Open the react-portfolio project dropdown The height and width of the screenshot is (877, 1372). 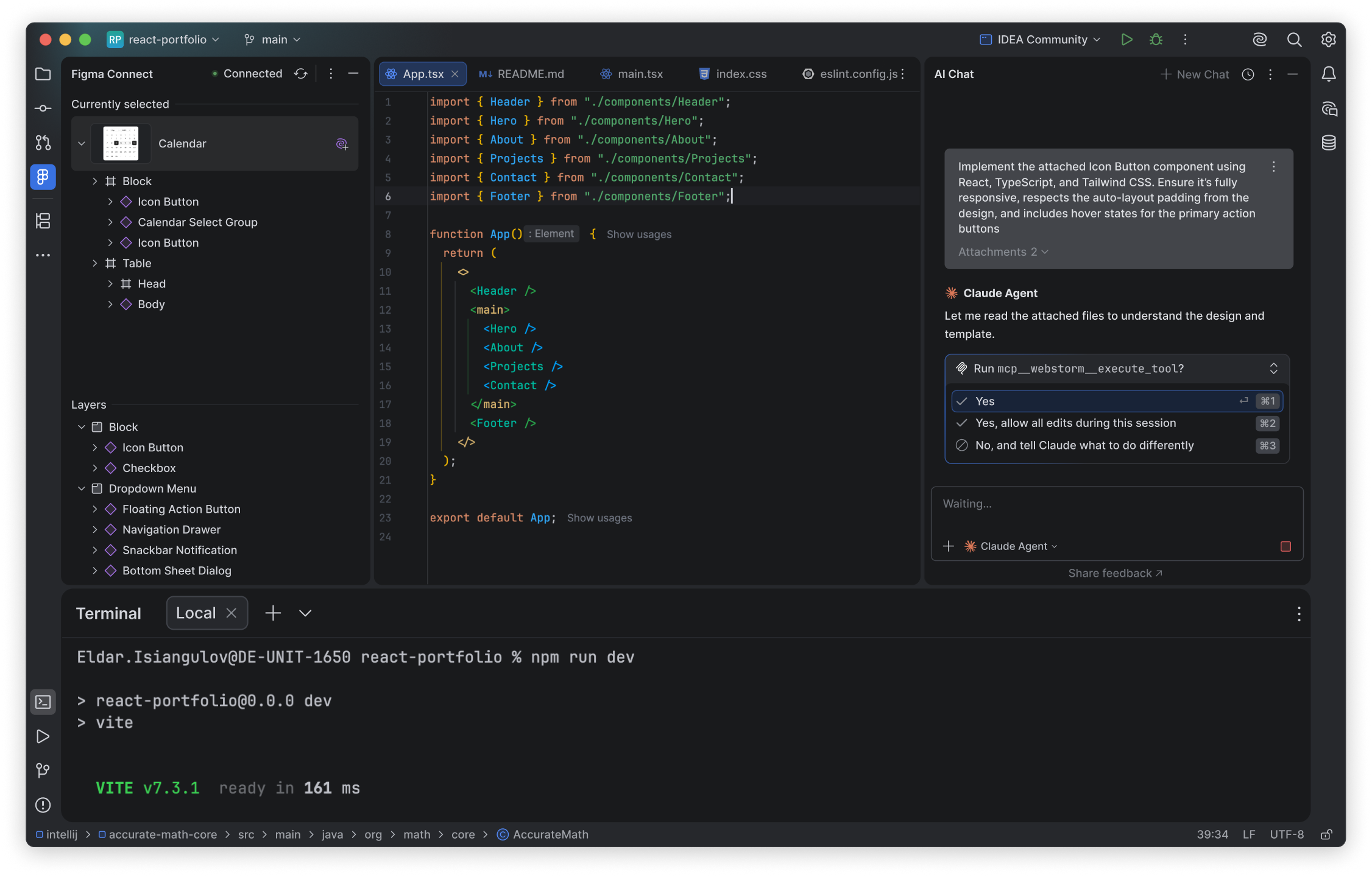pos(163,40)
